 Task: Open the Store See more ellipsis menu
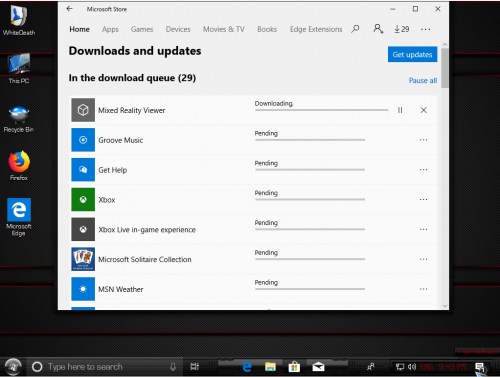pos(425,29)
